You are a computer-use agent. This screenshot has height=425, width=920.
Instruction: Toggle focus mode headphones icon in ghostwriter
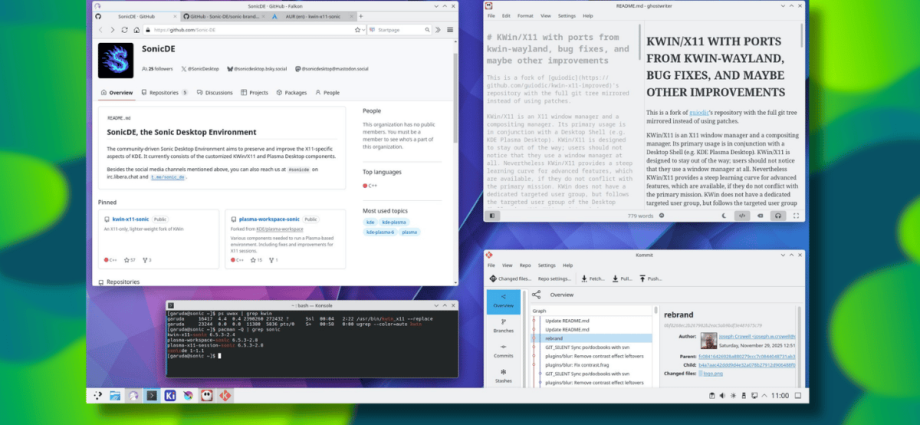click(x=778, y=215)
